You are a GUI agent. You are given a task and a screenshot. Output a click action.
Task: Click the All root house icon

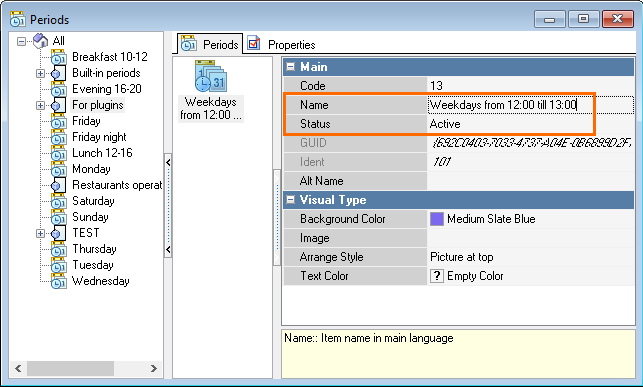(41, 41)
